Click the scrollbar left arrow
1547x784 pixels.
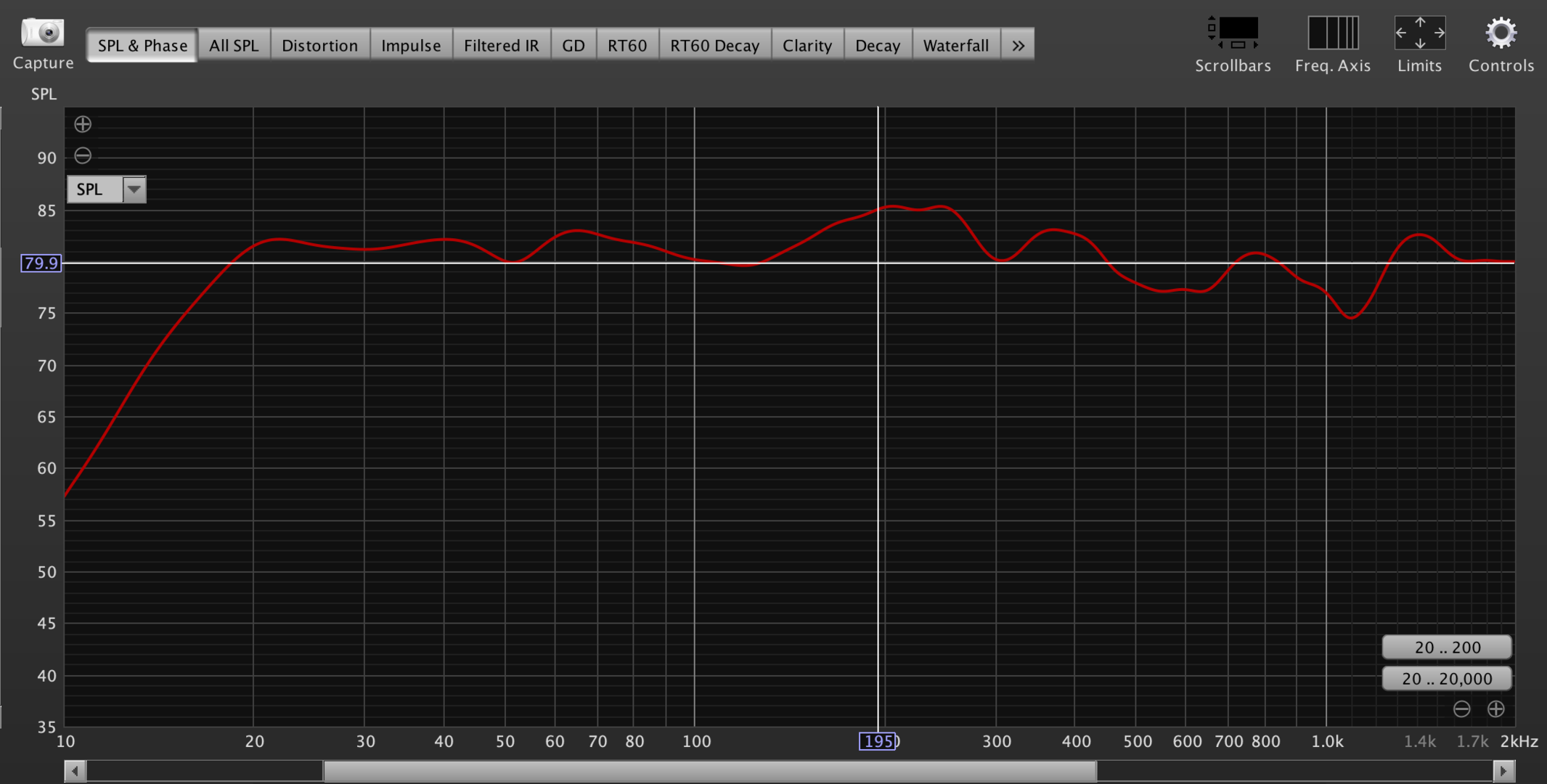click(75, 770)
